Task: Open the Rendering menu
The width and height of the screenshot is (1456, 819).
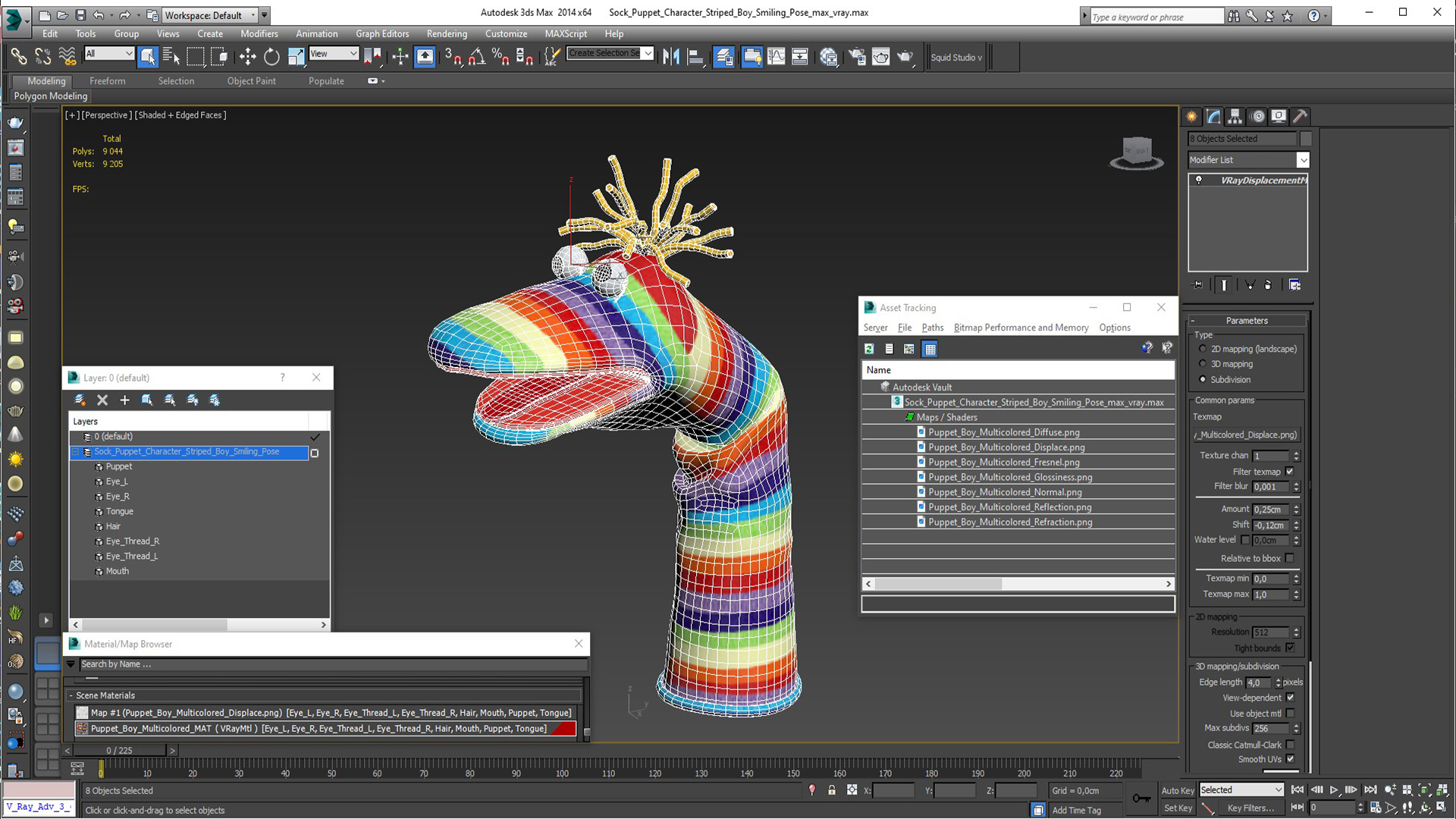Action: pos(446,33)
